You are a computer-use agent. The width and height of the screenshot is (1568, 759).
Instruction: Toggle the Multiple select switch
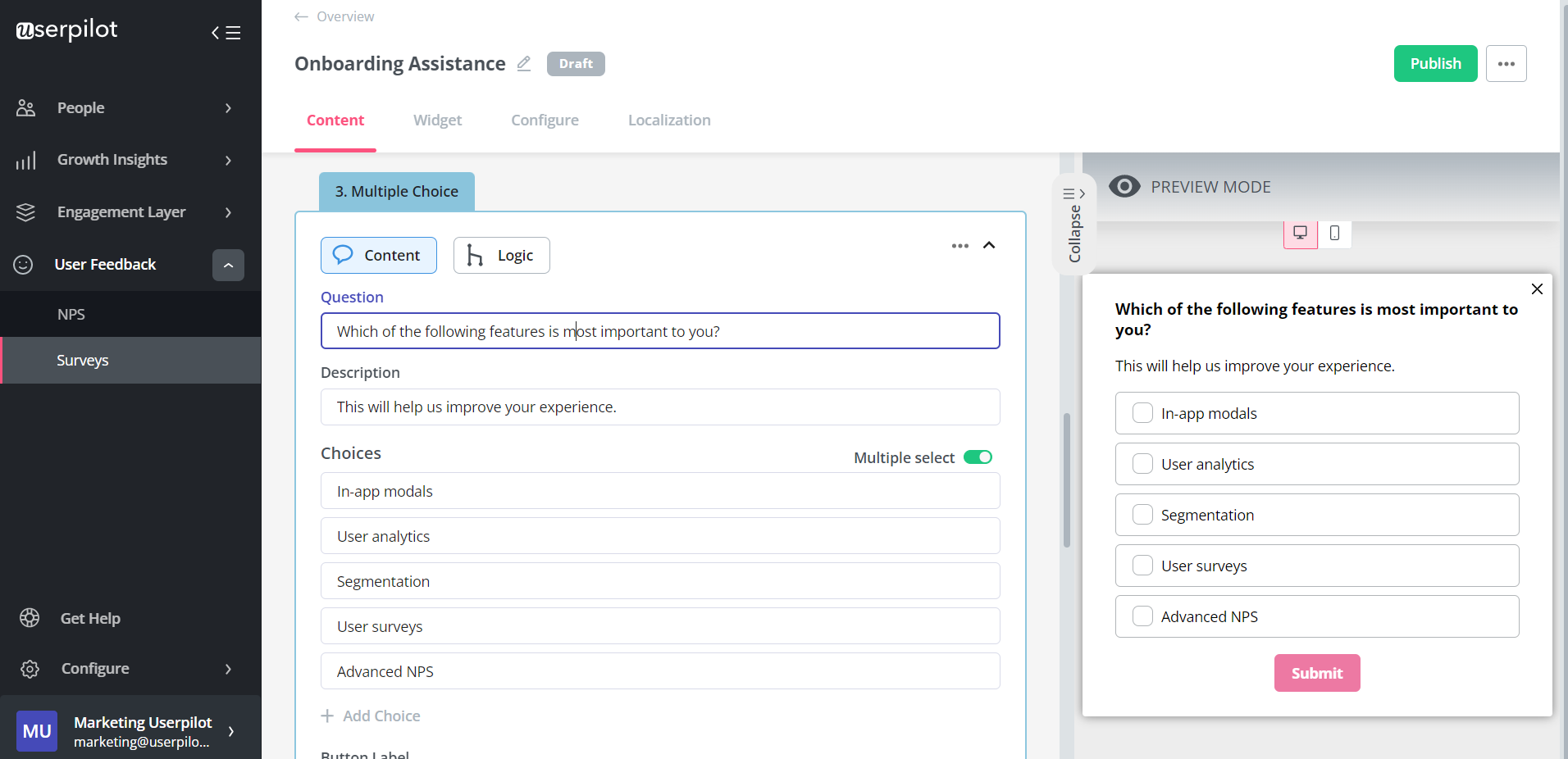978,457
